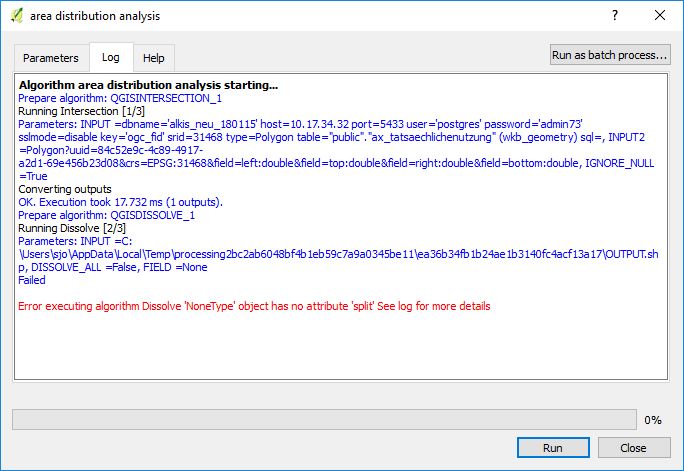
Task: Click Run as batch process button
Action: pos(609,55)
